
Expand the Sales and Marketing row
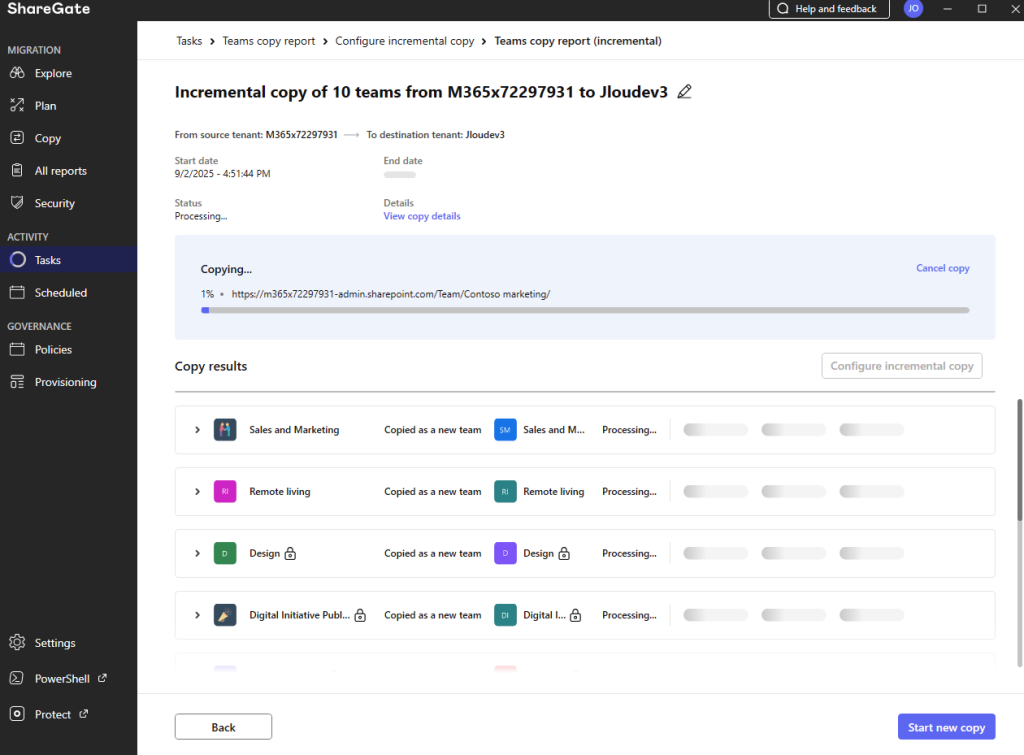pos(197,430)
